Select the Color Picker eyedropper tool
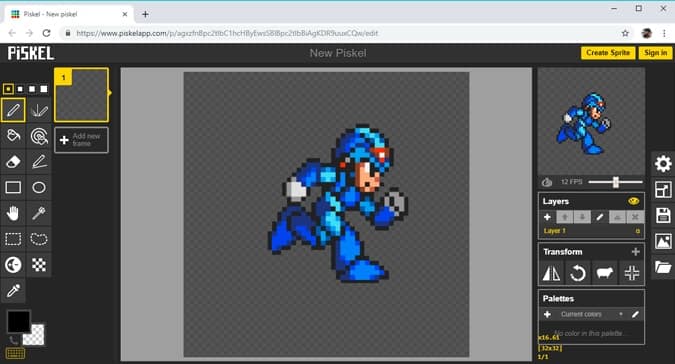Viewport: 675px width, 364px height. (13, 291)
